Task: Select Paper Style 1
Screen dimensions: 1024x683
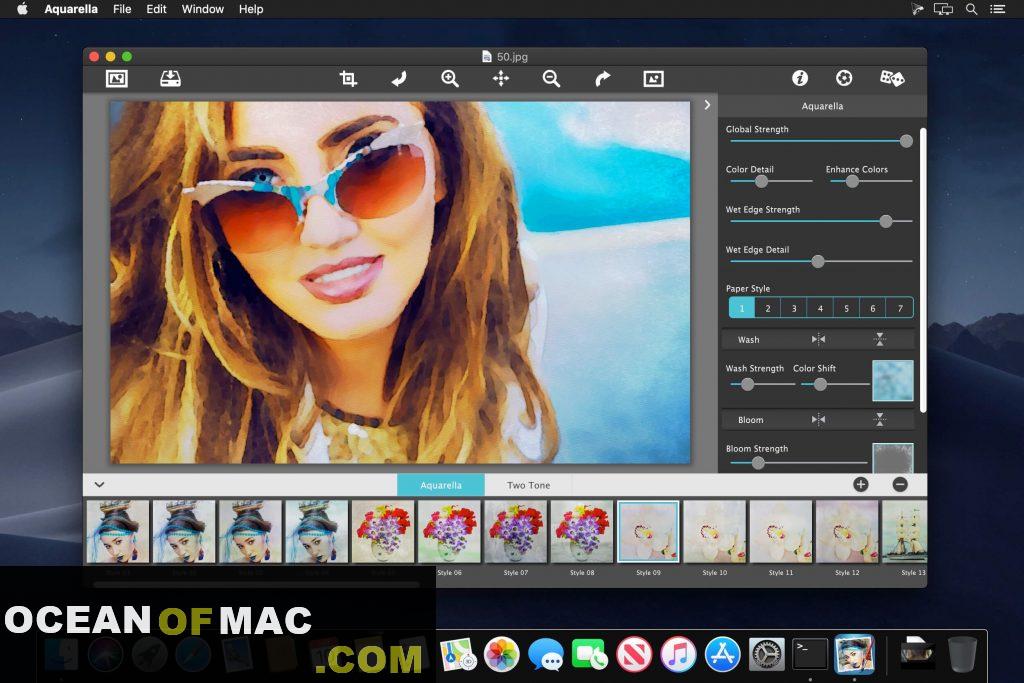Action: tap(742, 308)
